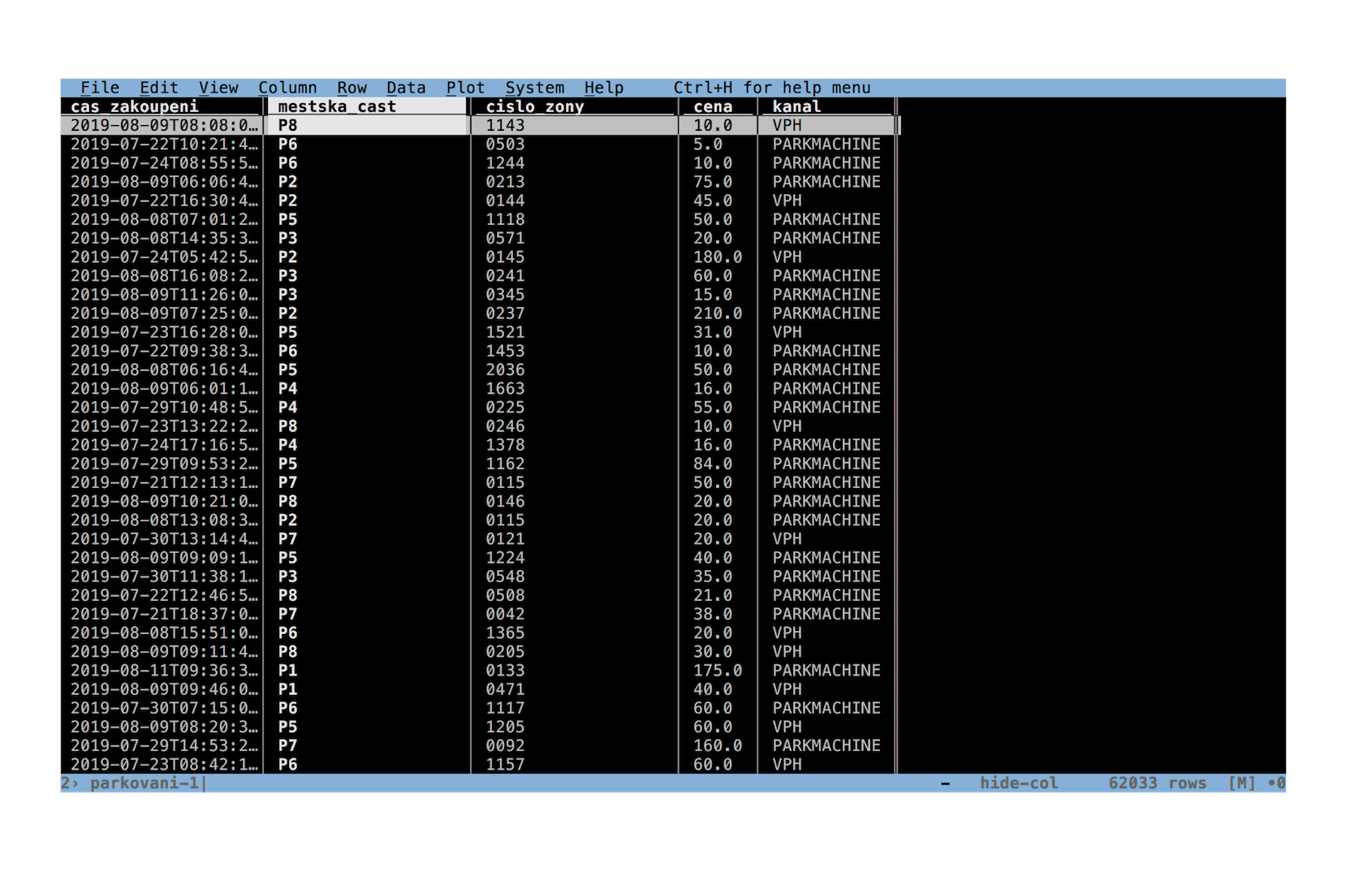
Task: Open the View menu
Action: pos(218,88)
